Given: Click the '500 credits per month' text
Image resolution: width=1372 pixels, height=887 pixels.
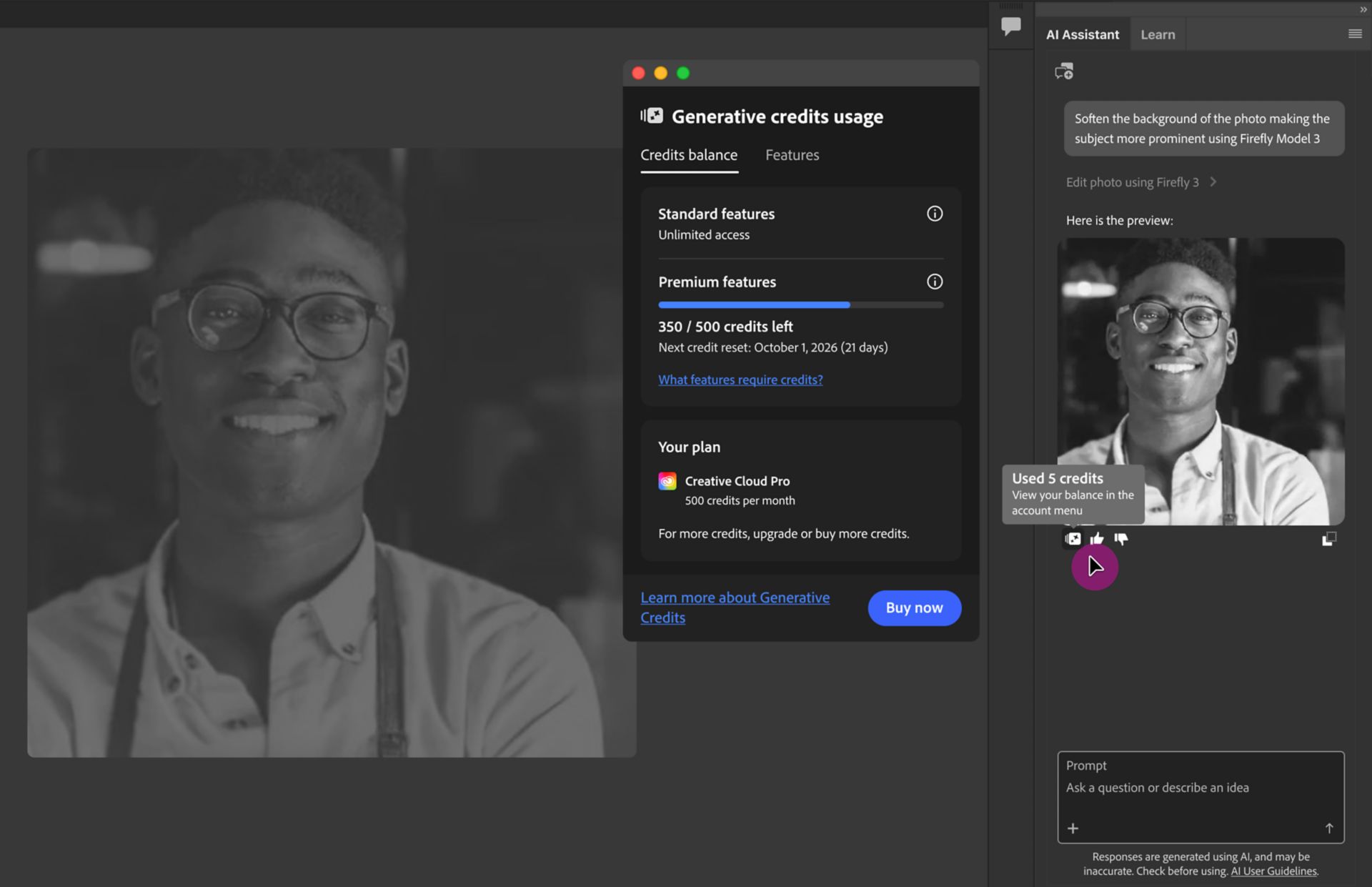Looking at the screenshot, I should pyautogui.click(x=740, y=500).
